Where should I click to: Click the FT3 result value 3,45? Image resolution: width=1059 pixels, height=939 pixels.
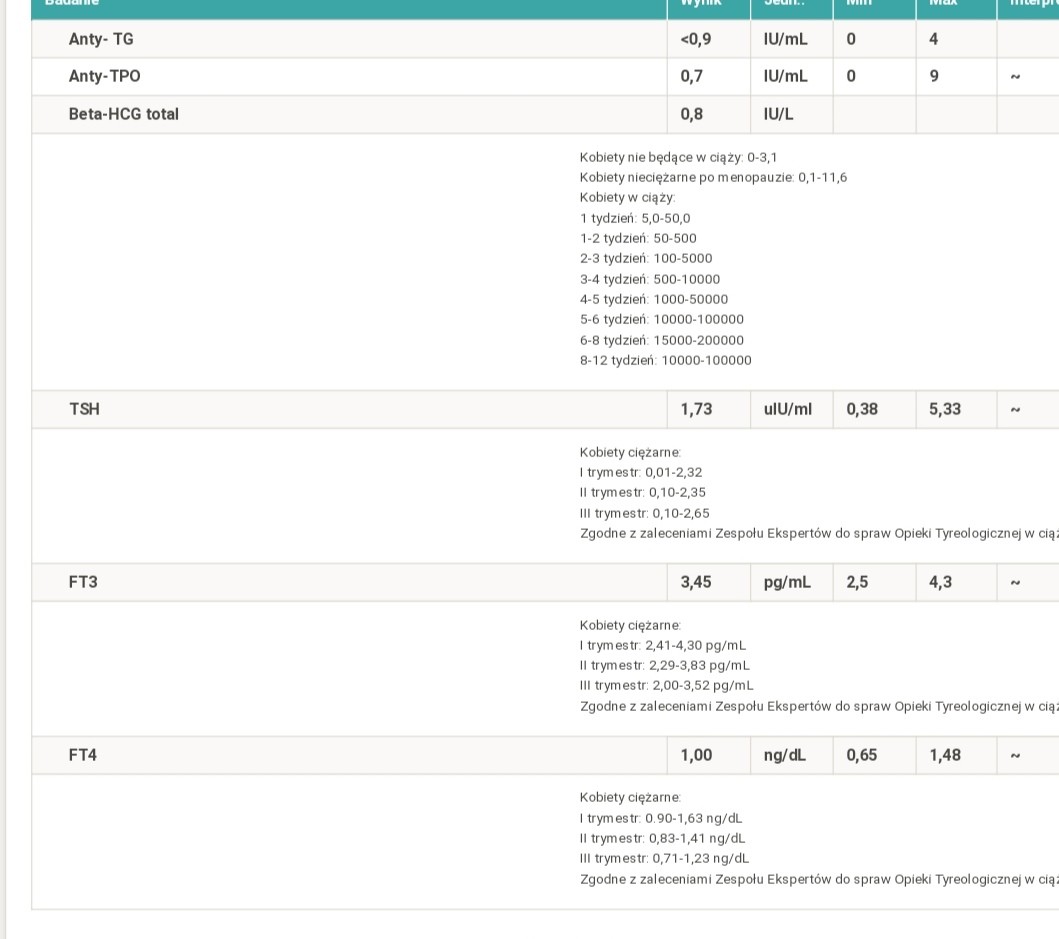pyautogui.click(x=696, y=583)
